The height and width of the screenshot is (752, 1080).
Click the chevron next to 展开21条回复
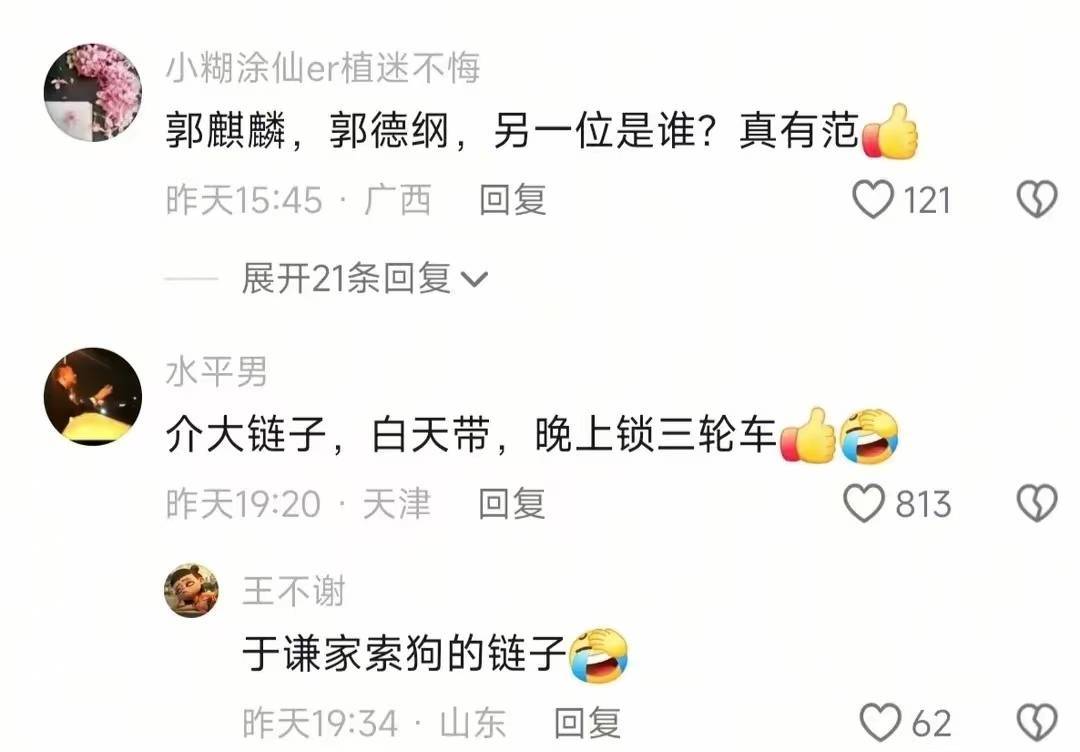(473, 280)
